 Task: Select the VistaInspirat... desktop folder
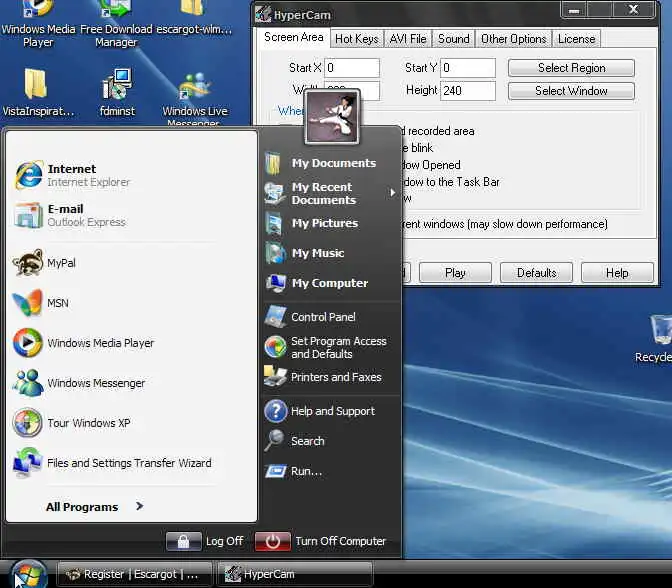point(38,92)
